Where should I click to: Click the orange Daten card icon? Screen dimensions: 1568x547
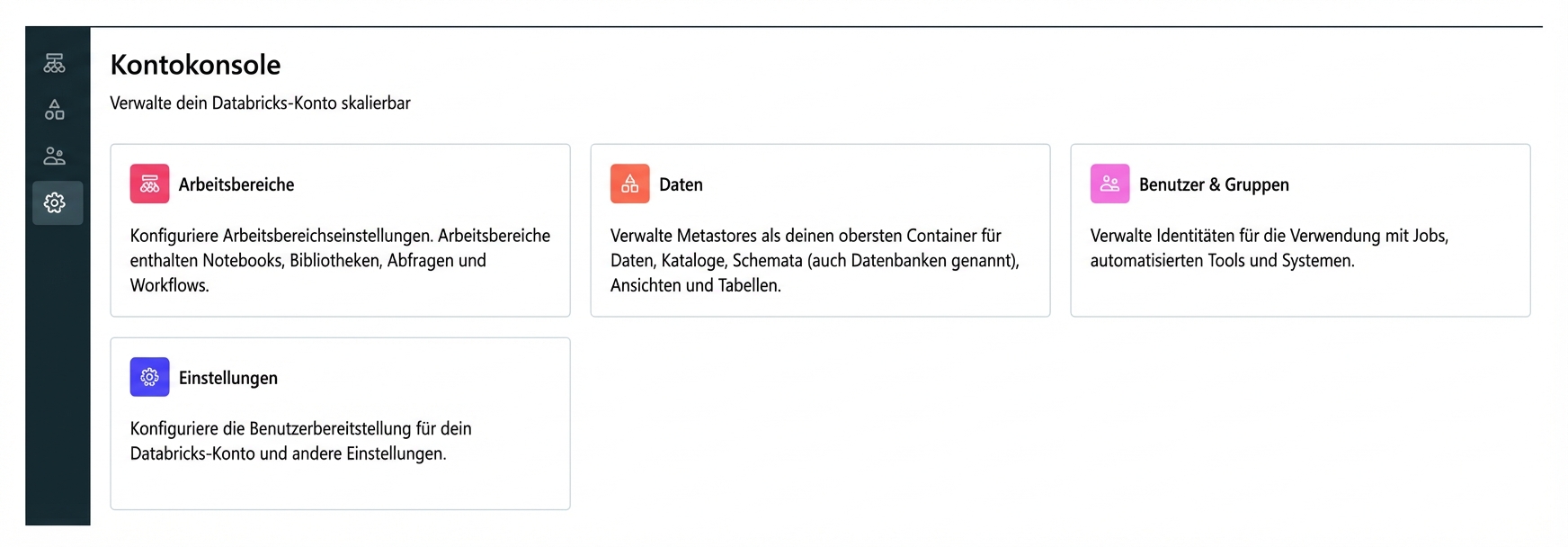coord(630,184)
